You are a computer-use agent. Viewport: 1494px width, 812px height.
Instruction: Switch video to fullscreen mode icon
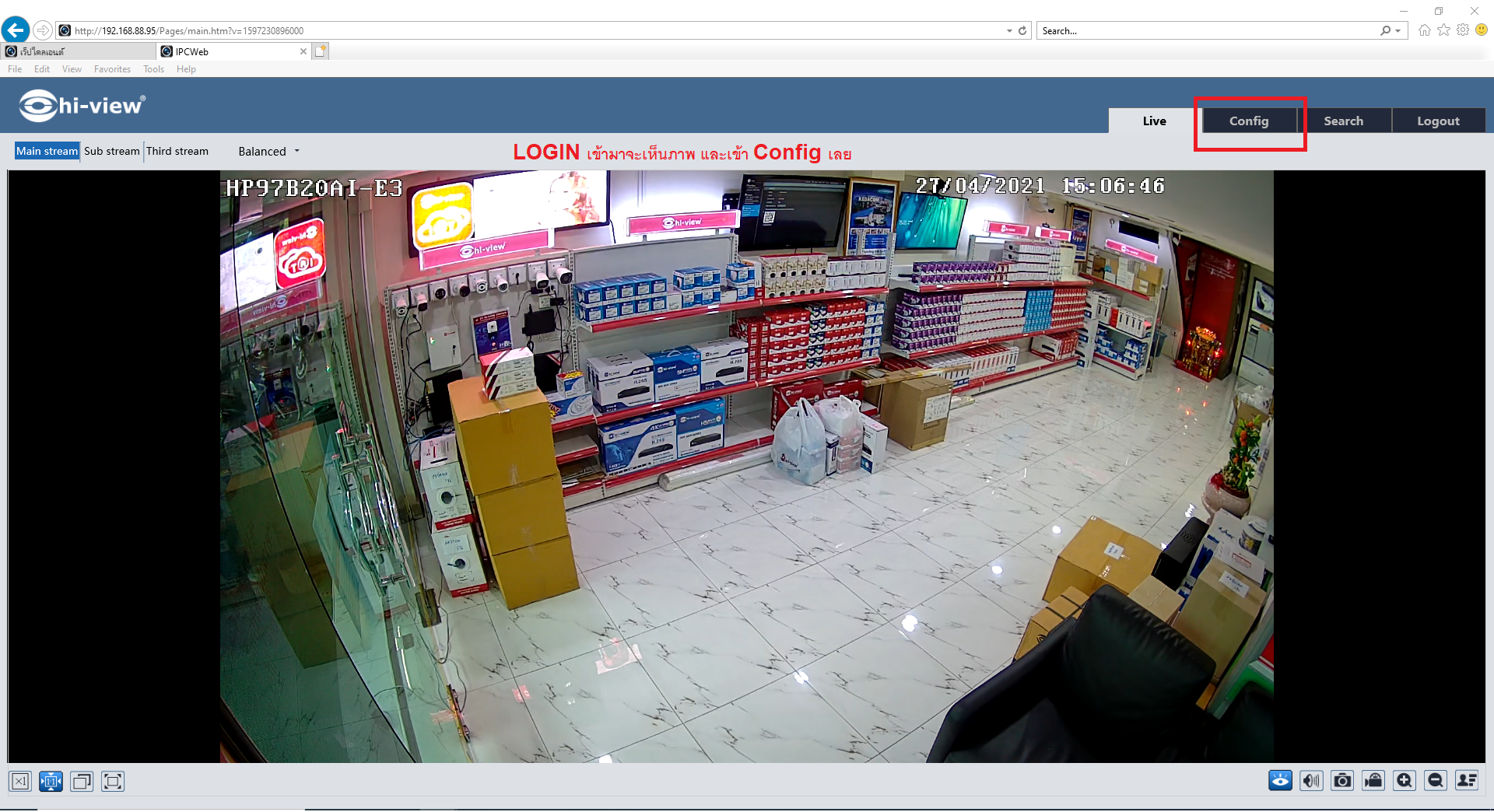tap(113, 781)
